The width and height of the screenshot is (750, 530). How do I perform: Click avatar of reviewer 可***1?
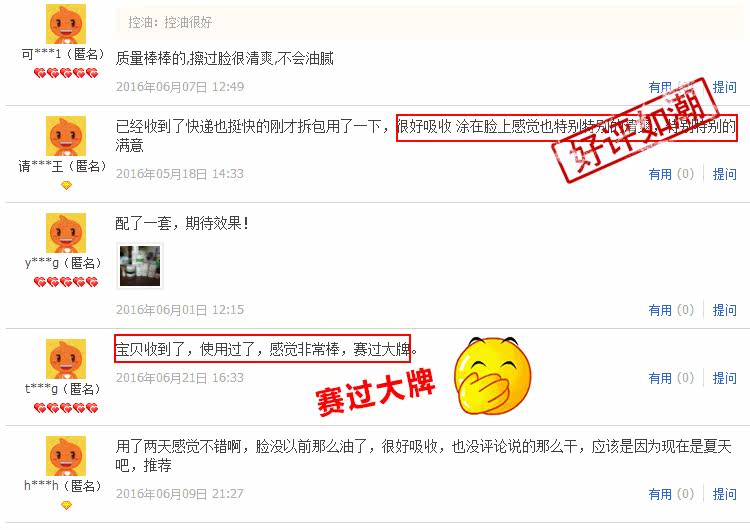(66, 24)
